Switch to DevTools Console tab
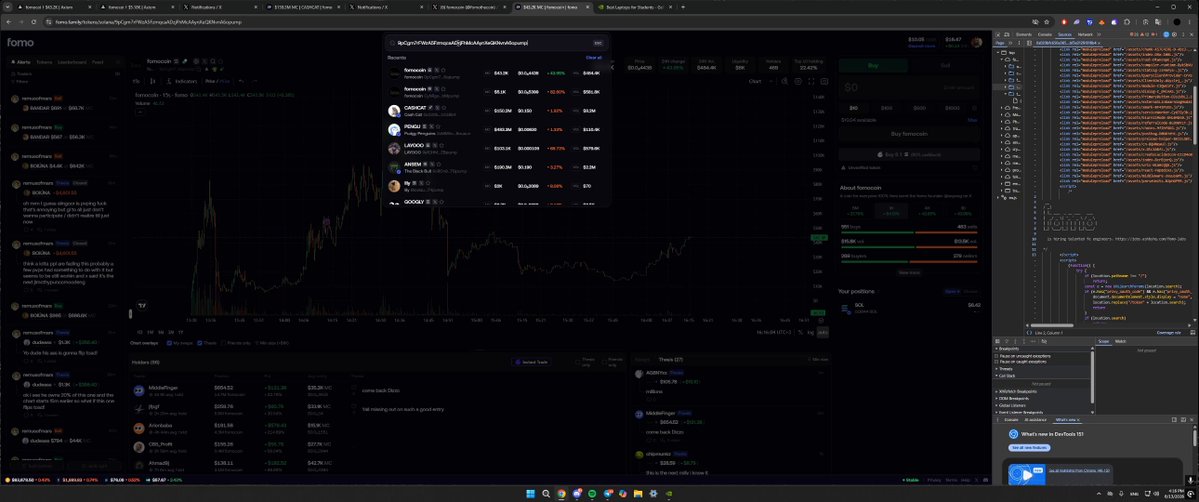Viewport: 1199px width, 502px height. pyautogui.click(x=1044, y=34)
